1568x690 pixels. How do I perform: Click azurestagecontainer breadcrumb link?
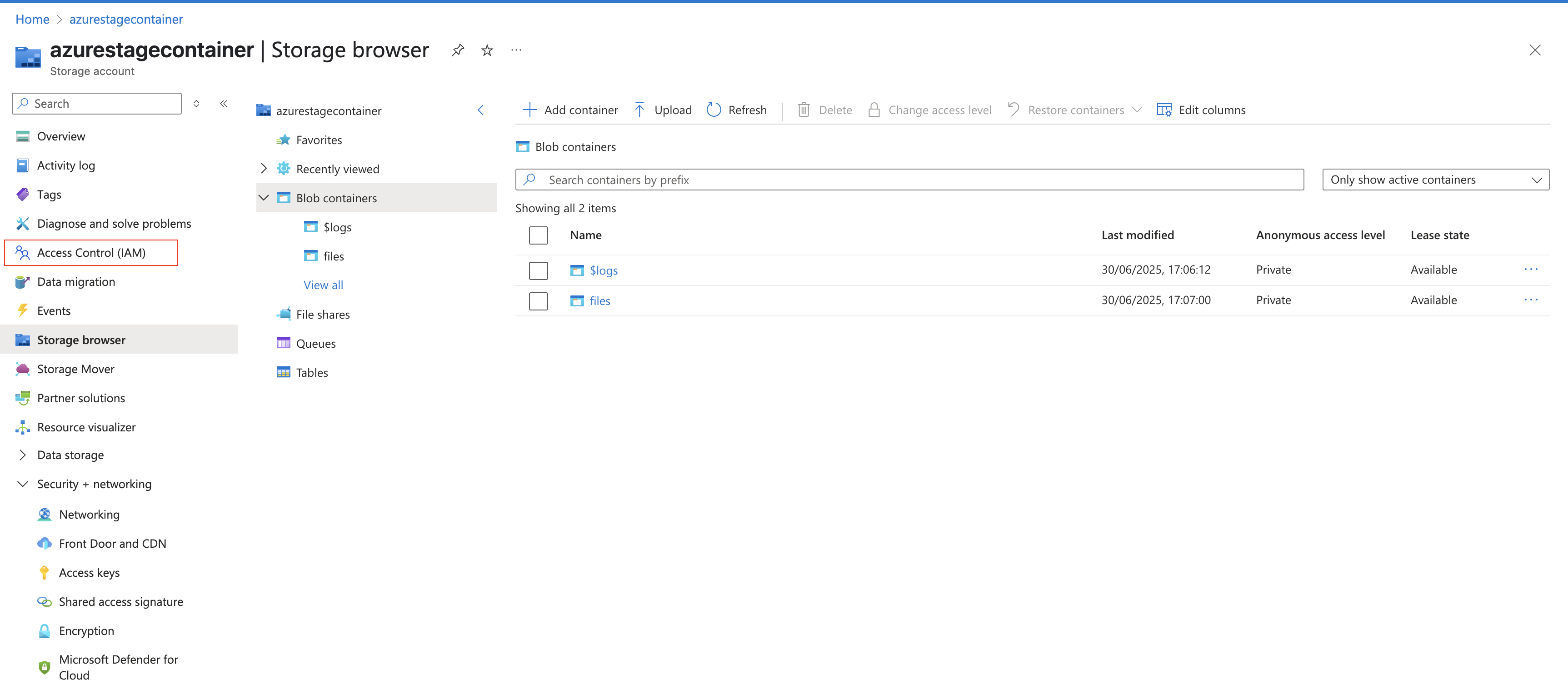click(x=126, y=19)
